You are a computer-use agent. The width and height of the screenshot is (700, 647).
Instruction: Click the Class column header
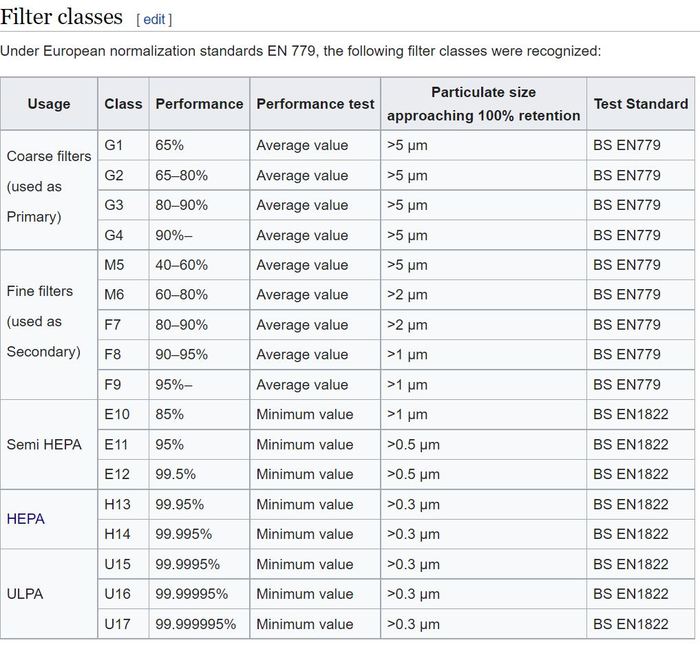click(x=123, y=104)
